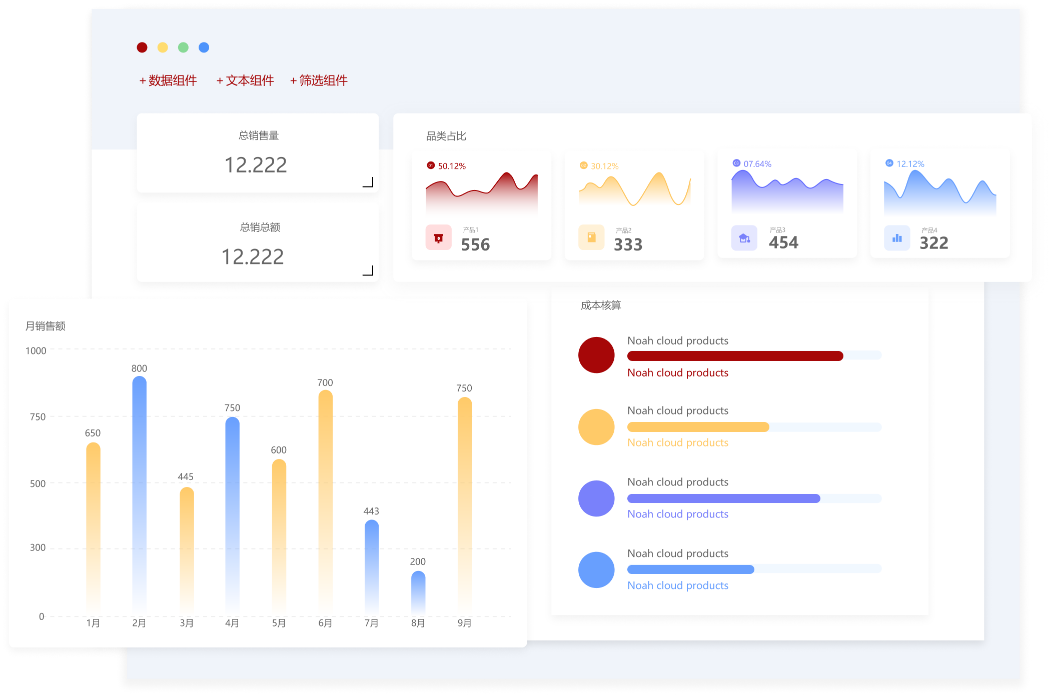Viewport: 1052px width, 696px height.
Task: Click the resize corner on 总销售量 card
Action: click(x=367, y=182)
